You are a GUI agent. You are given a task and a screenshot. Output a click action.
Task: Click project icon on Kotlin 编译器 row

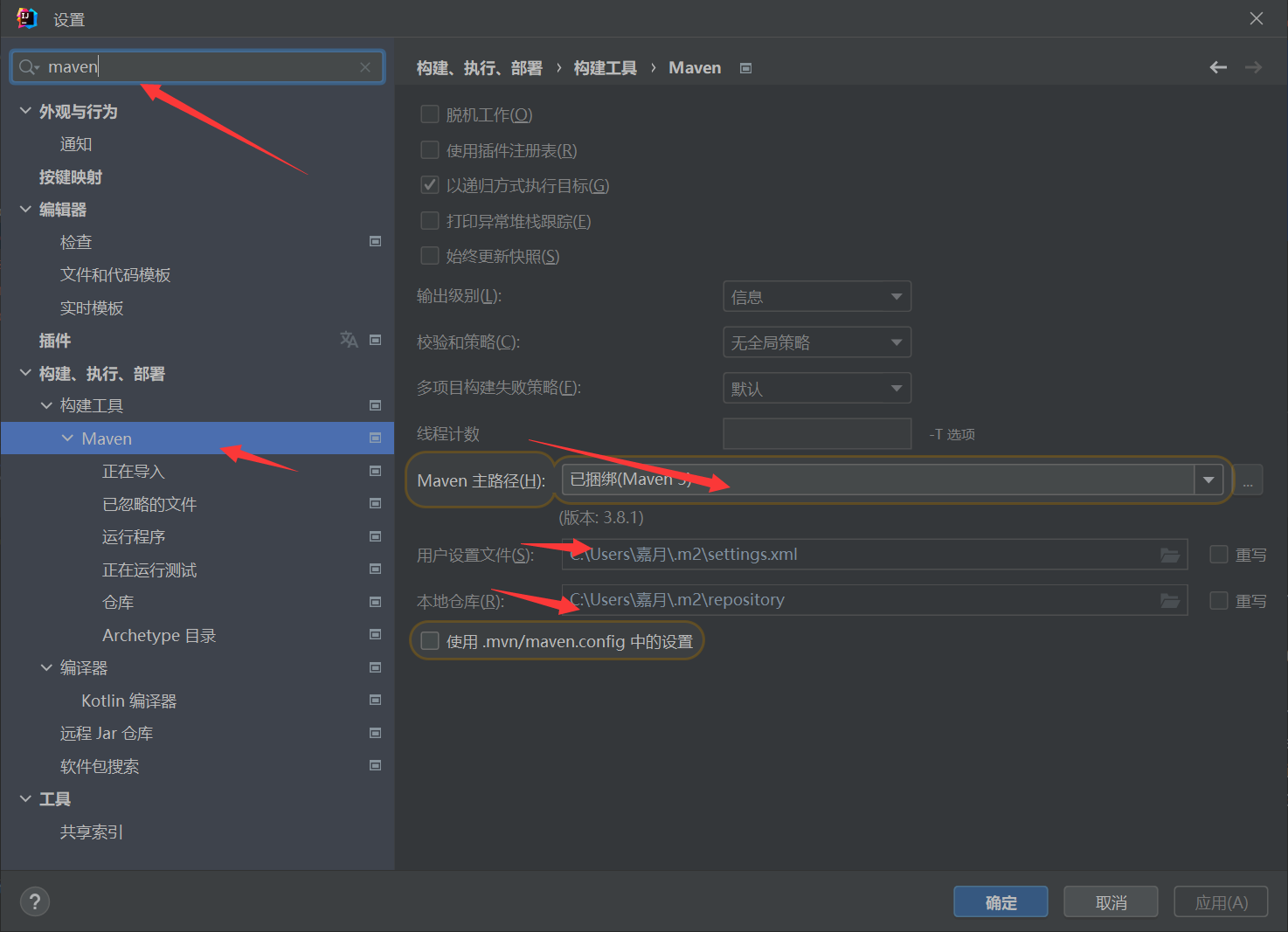(x=375, y=700)
